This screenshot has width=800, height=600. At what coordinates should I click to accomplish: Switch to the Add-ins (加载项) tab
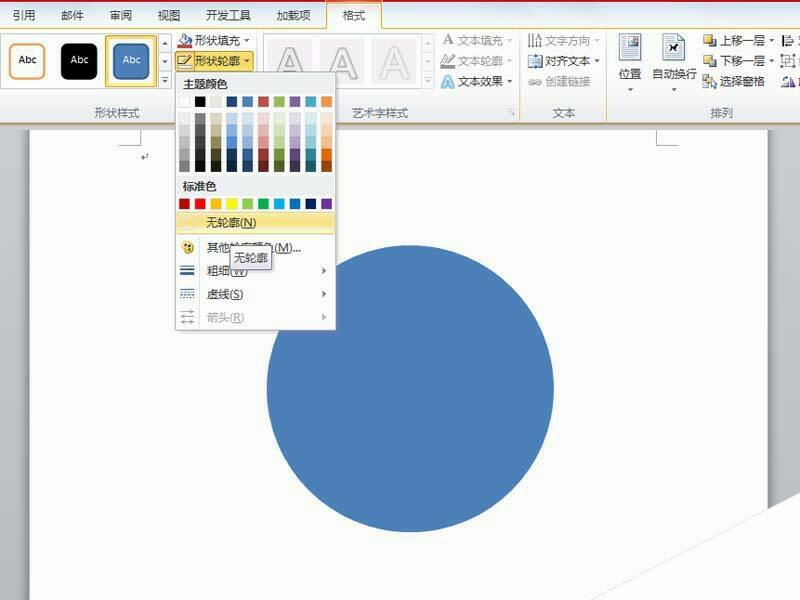coord(293,15)
